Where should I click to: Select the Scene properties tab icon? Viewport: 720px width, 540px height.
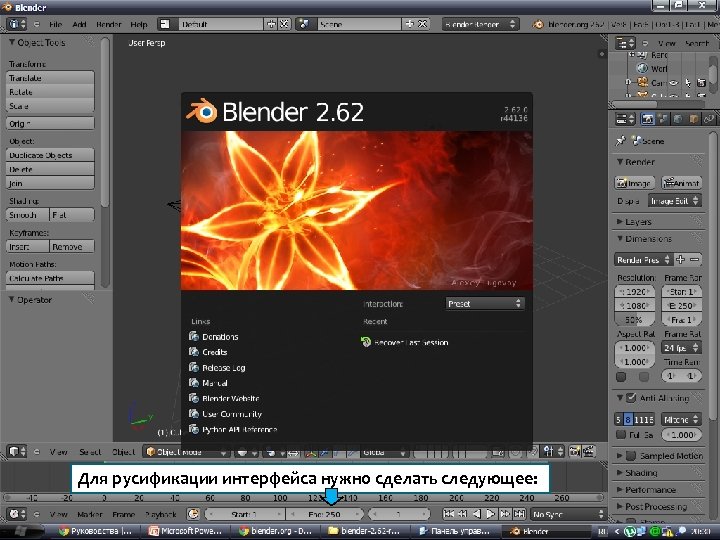(663, 119)
